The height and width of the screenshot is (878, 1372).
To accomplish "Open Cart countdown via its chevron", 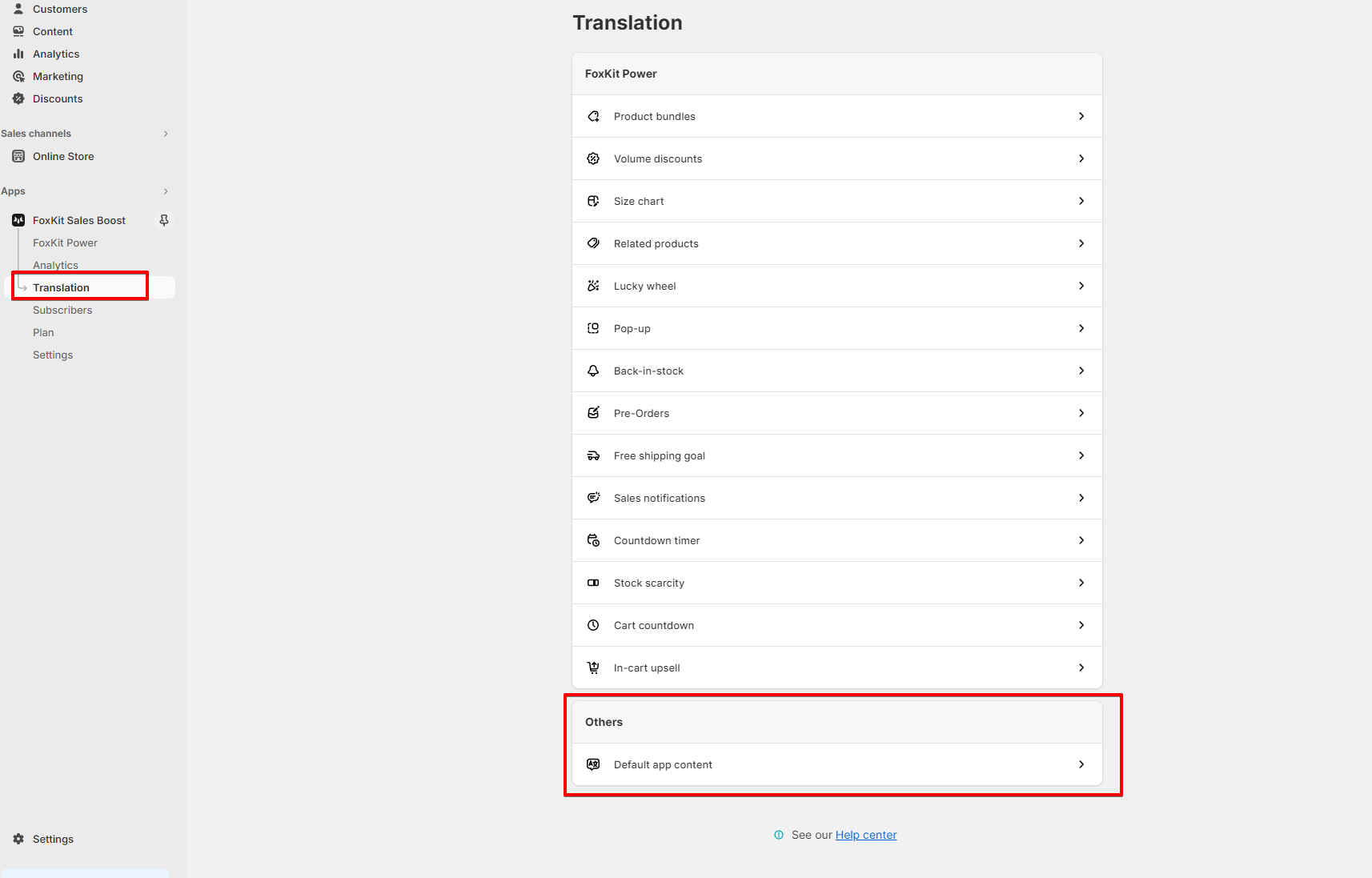I will point(1081,625).
